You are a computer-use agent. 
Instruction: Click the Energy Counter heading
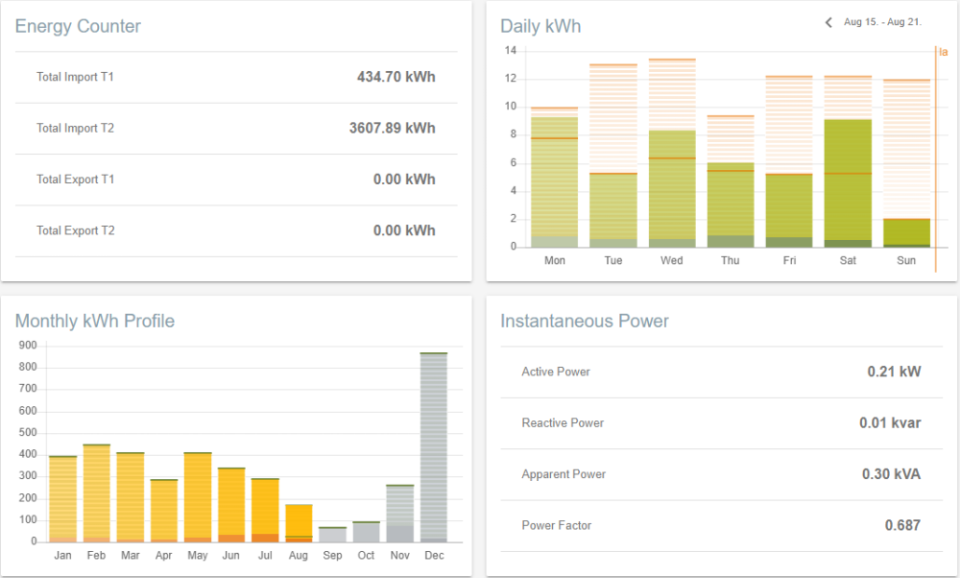point(78,26)
